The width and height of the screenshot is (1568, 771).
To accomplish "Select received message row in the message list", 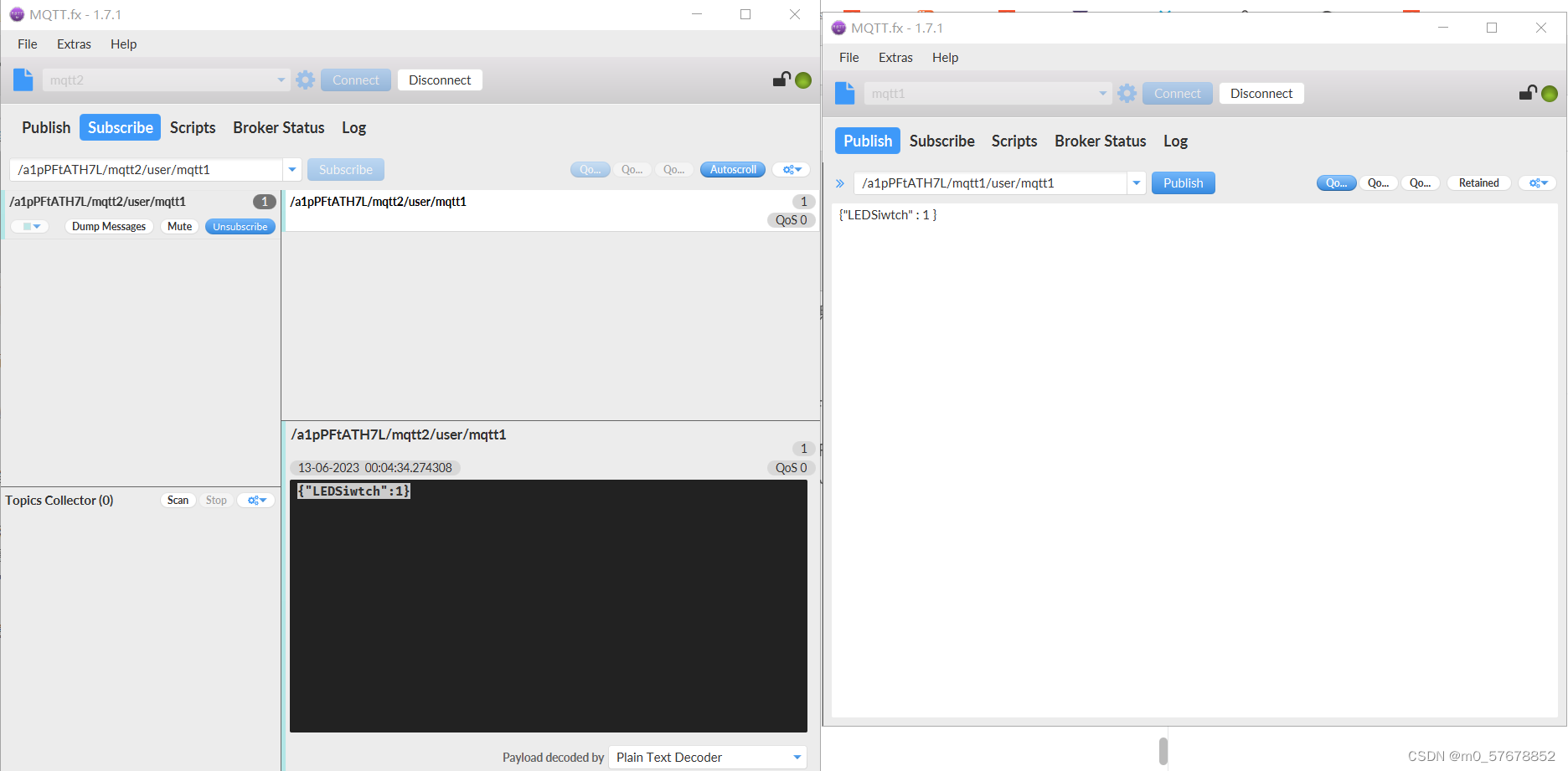I will click(550, 211).
